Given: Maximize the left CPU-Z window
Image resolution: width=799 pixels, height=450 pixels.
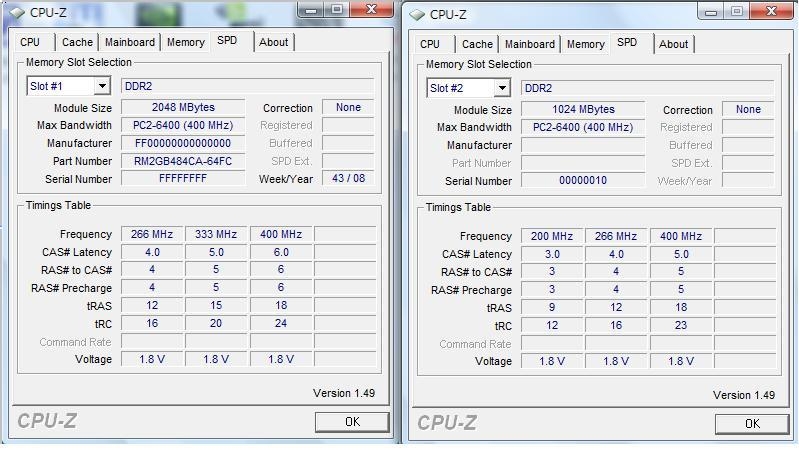Looking at the screenshot, I should (x=337, y=10).
